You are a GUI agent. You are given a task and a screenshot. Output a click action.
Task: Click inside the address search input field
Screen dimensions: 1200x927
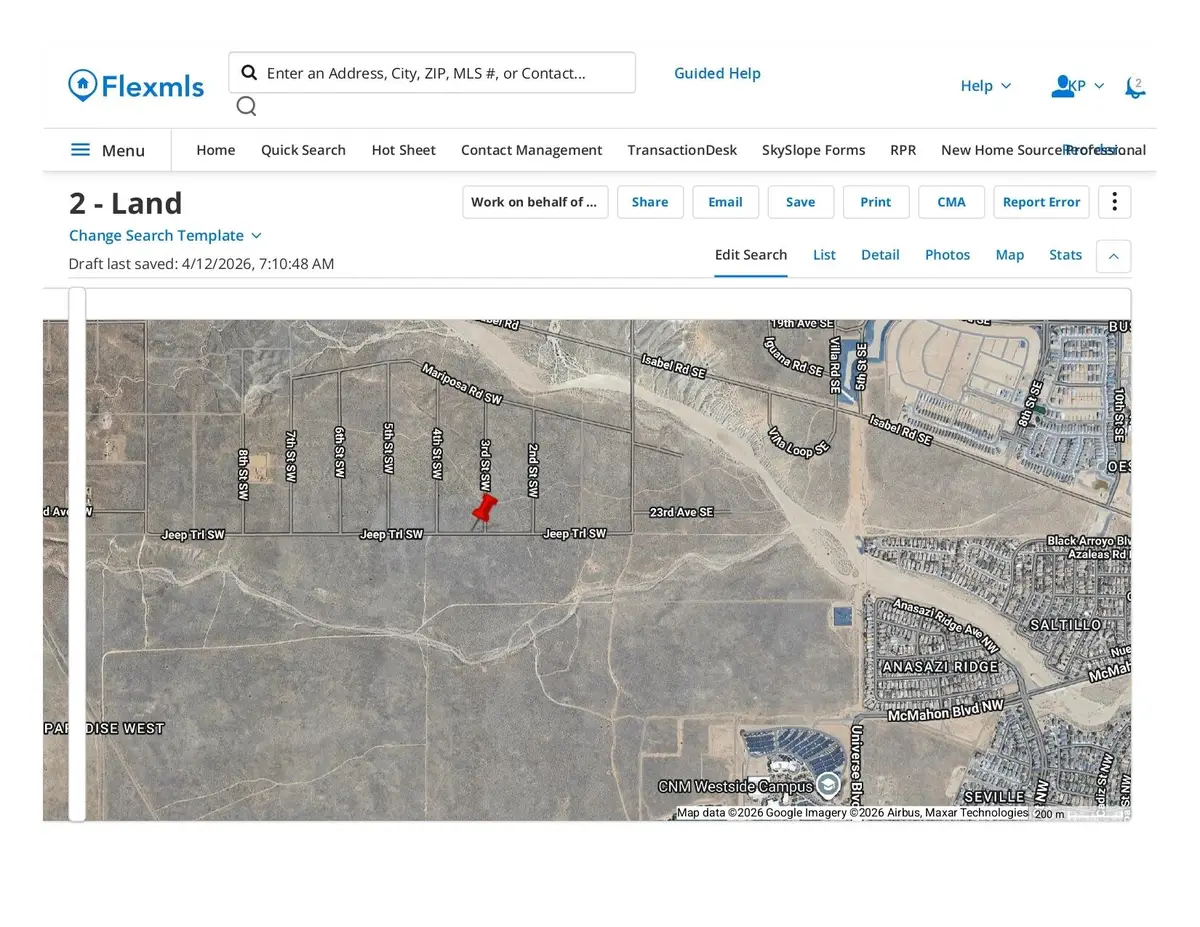pyautogui.click(x=440, y=72)
